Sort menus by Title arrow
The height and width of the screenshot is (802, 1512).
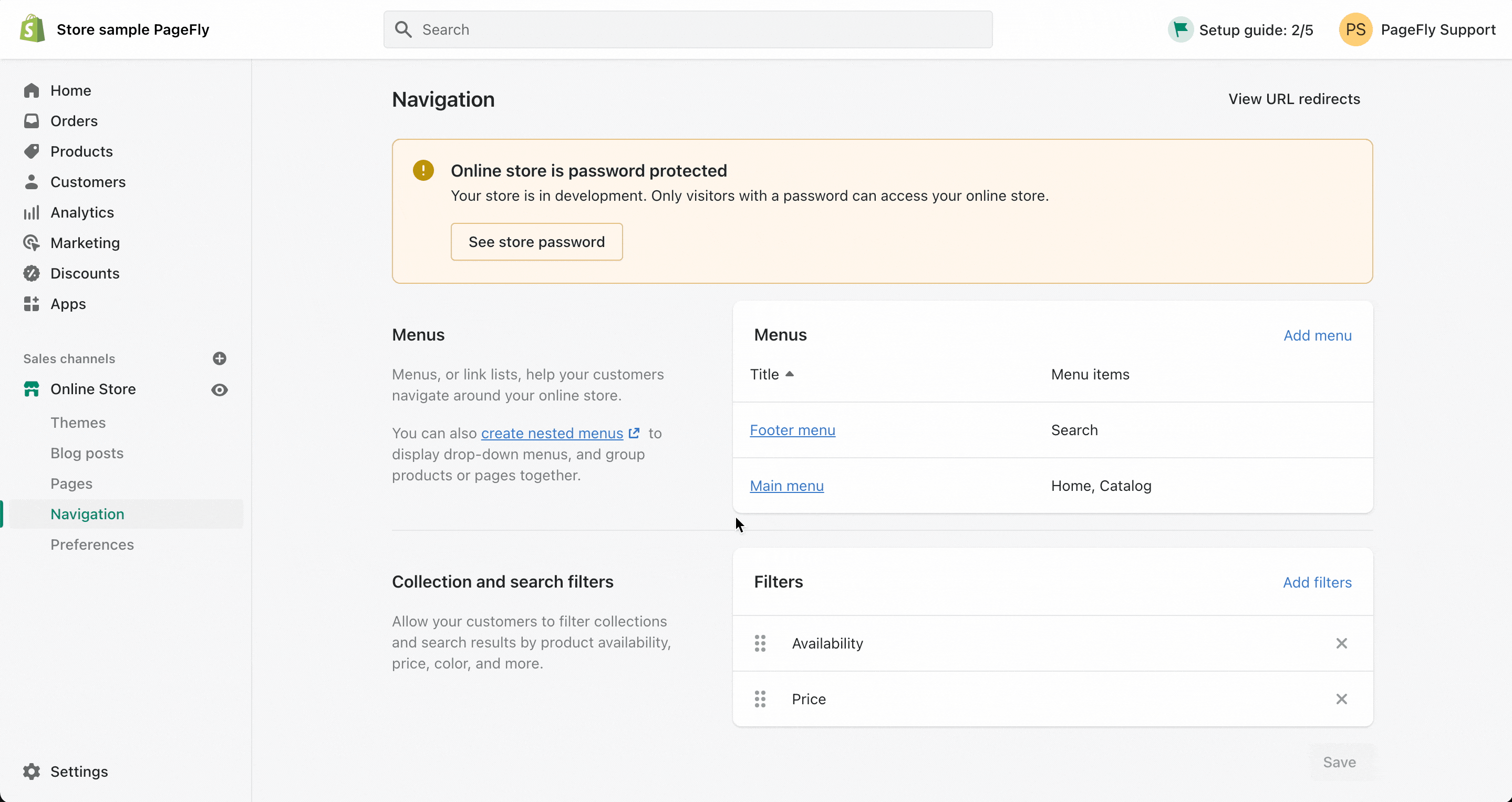(790, 374)
